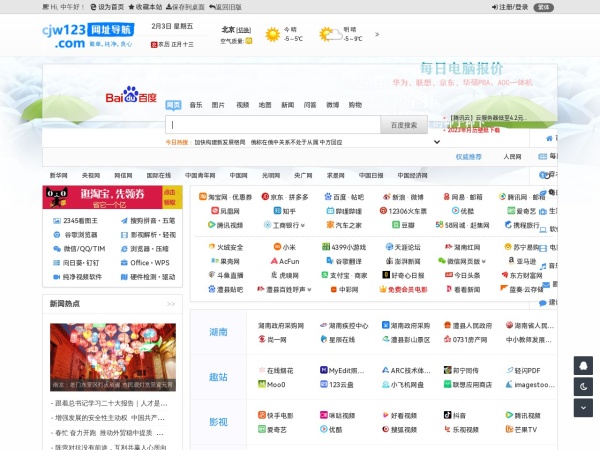Expand 新闻热点 with double arrow

171,304
